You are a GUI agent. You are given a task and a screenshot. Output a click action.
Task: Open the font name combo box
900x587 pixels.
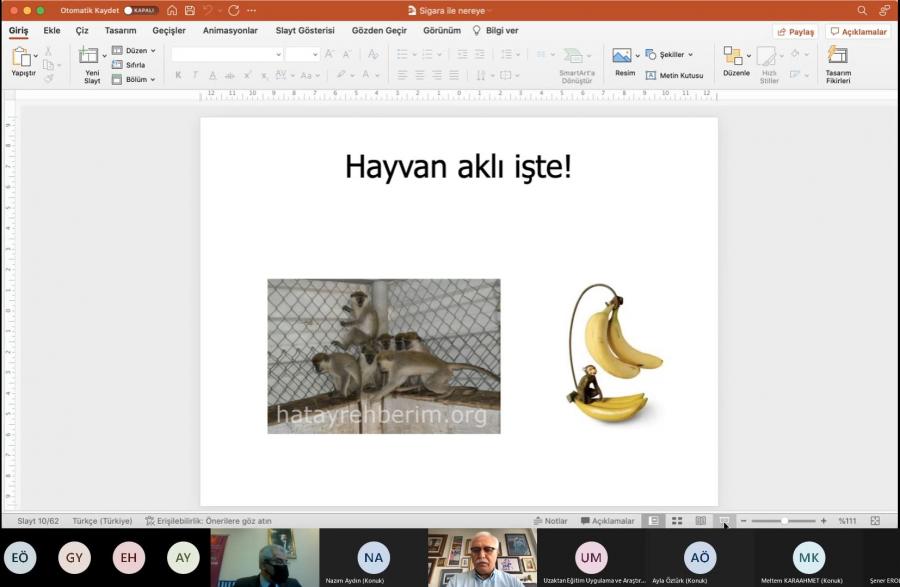226,54
